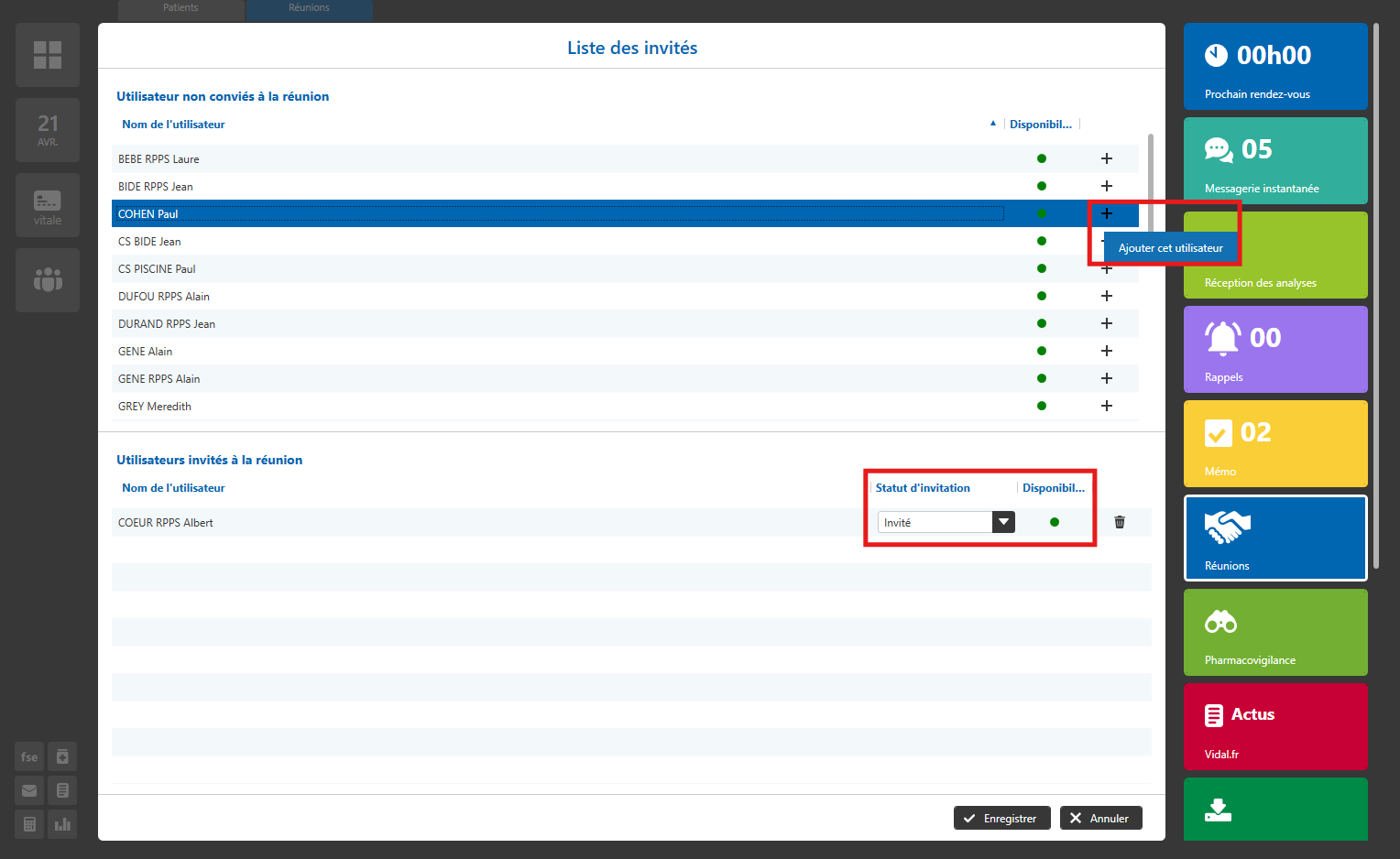
Task: Click the uninvited users list scrollbar
Action: click(x=1150, y=183)
